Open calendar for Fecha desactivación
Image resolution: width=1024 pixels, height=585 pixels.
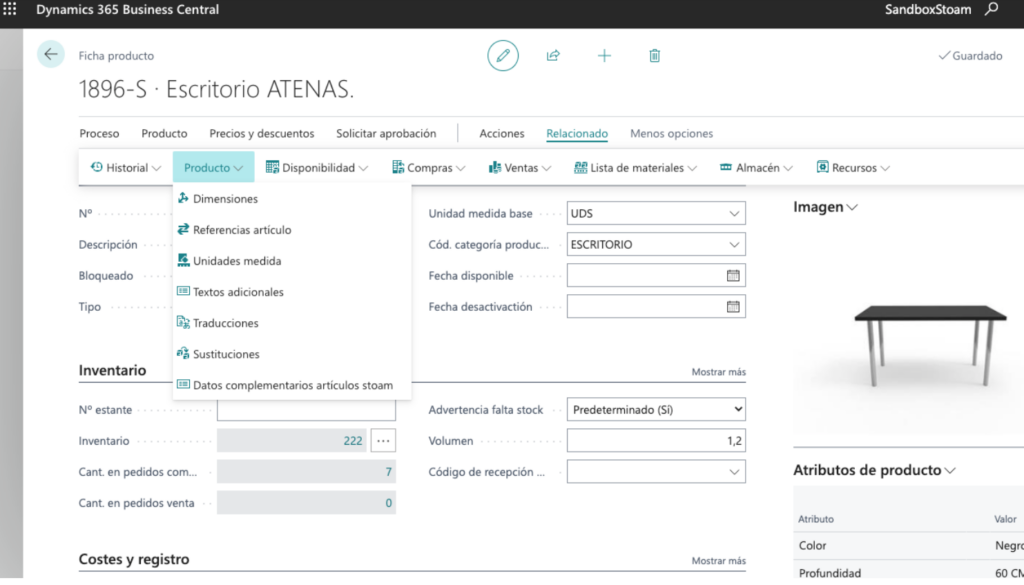[x=733, y=306]
